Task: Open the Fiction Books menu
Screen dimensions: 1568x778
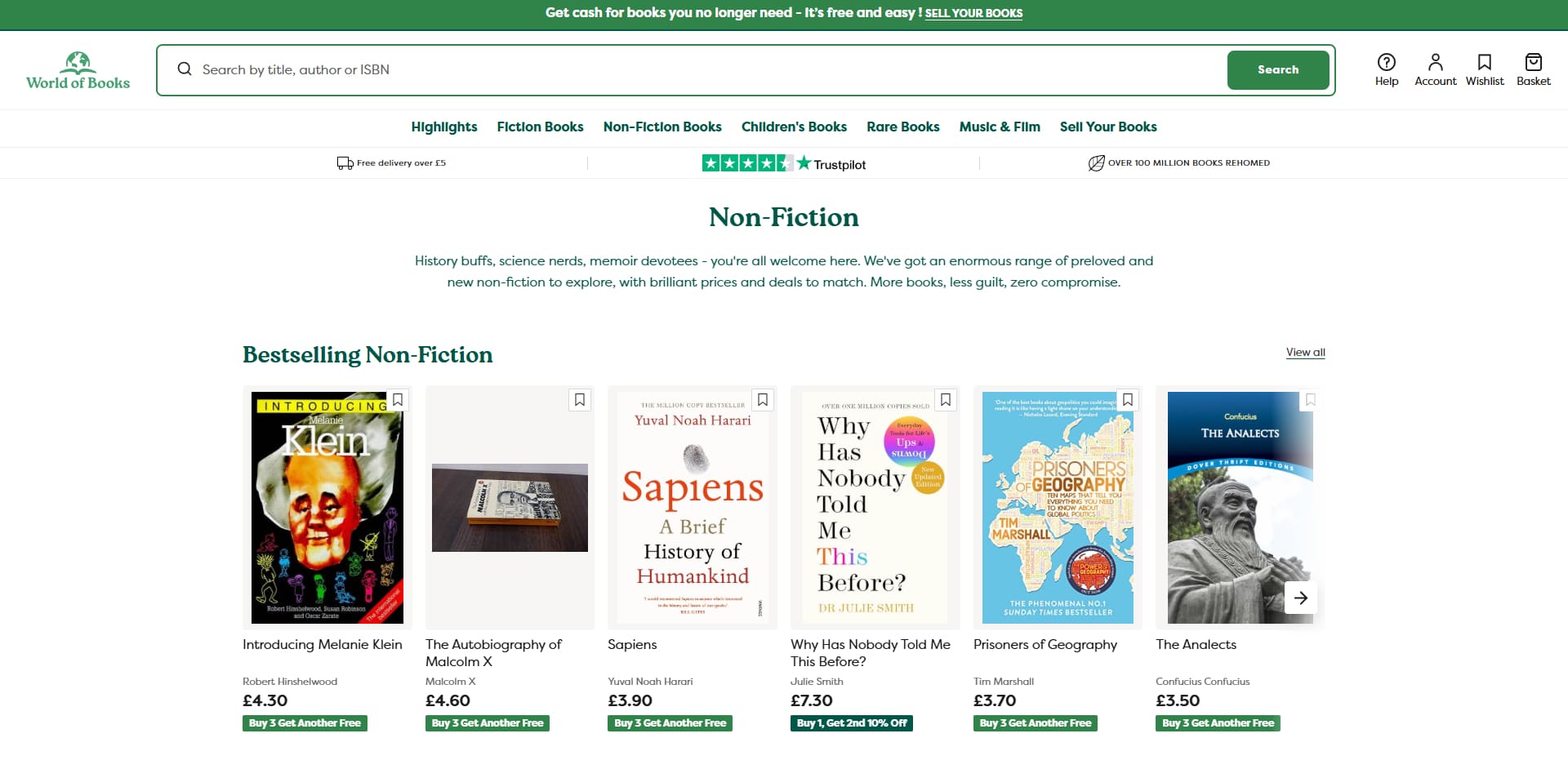Action: click(x=540, y=127)
